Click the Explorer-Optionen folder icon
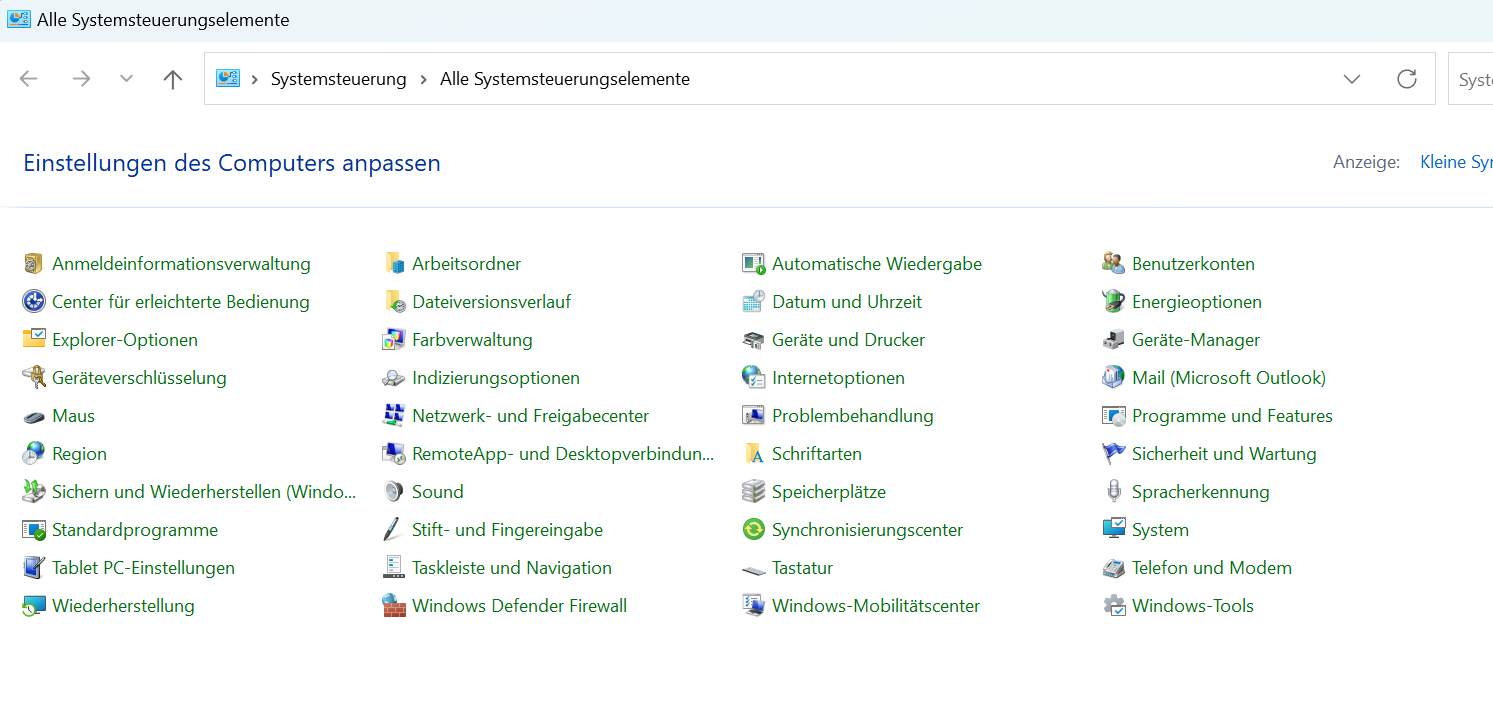 click(34, 340)
